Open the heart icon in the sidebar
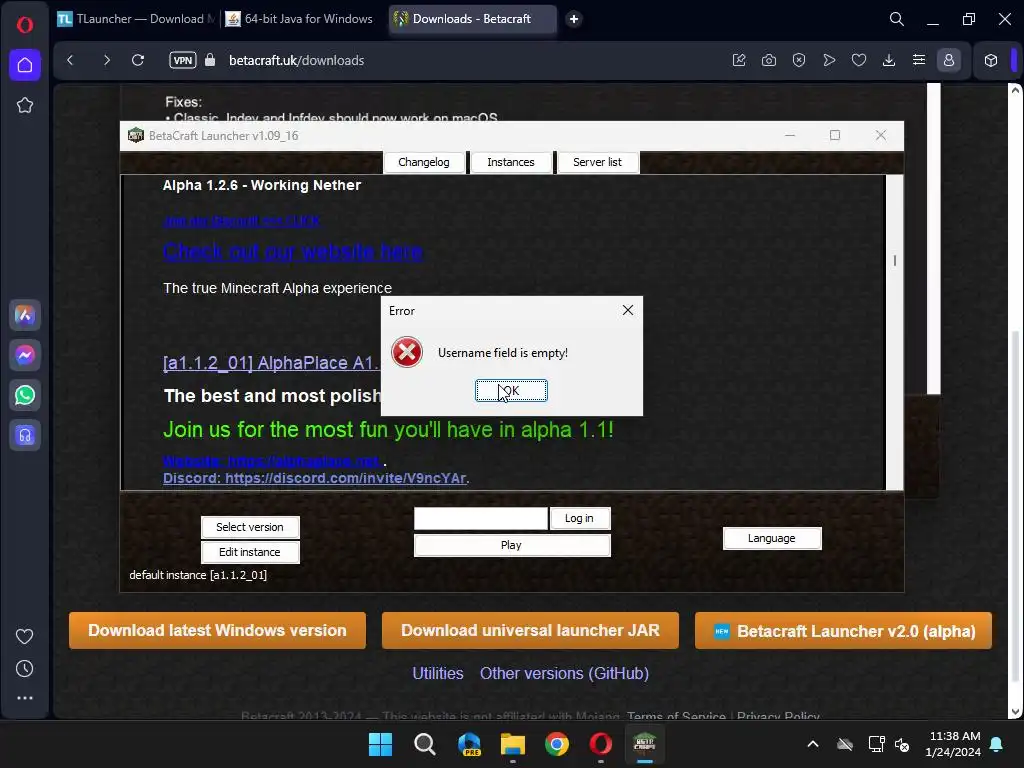 point(25,636)
